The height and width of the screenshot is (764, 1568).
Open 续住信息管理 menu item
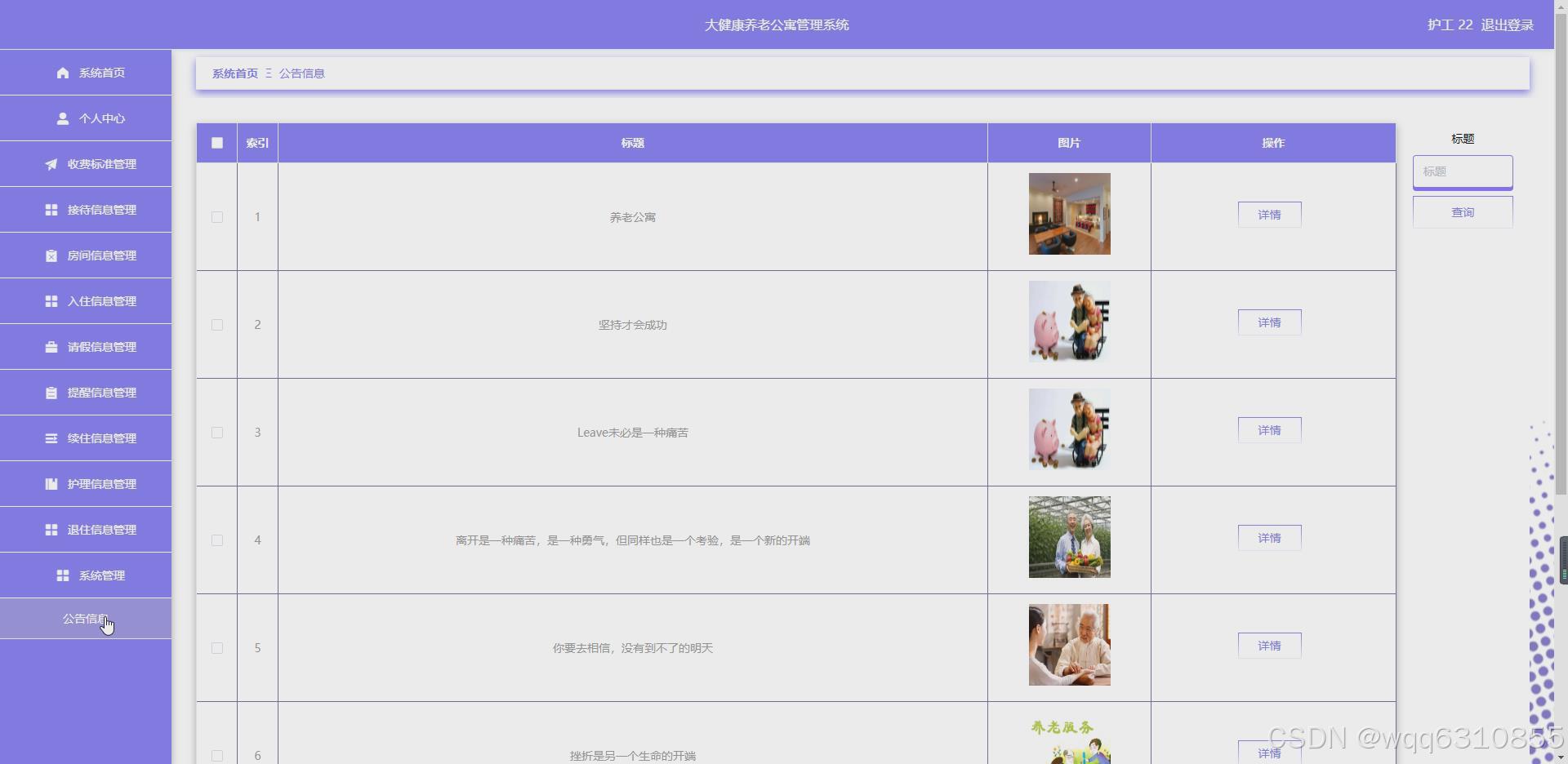point(86,438)
